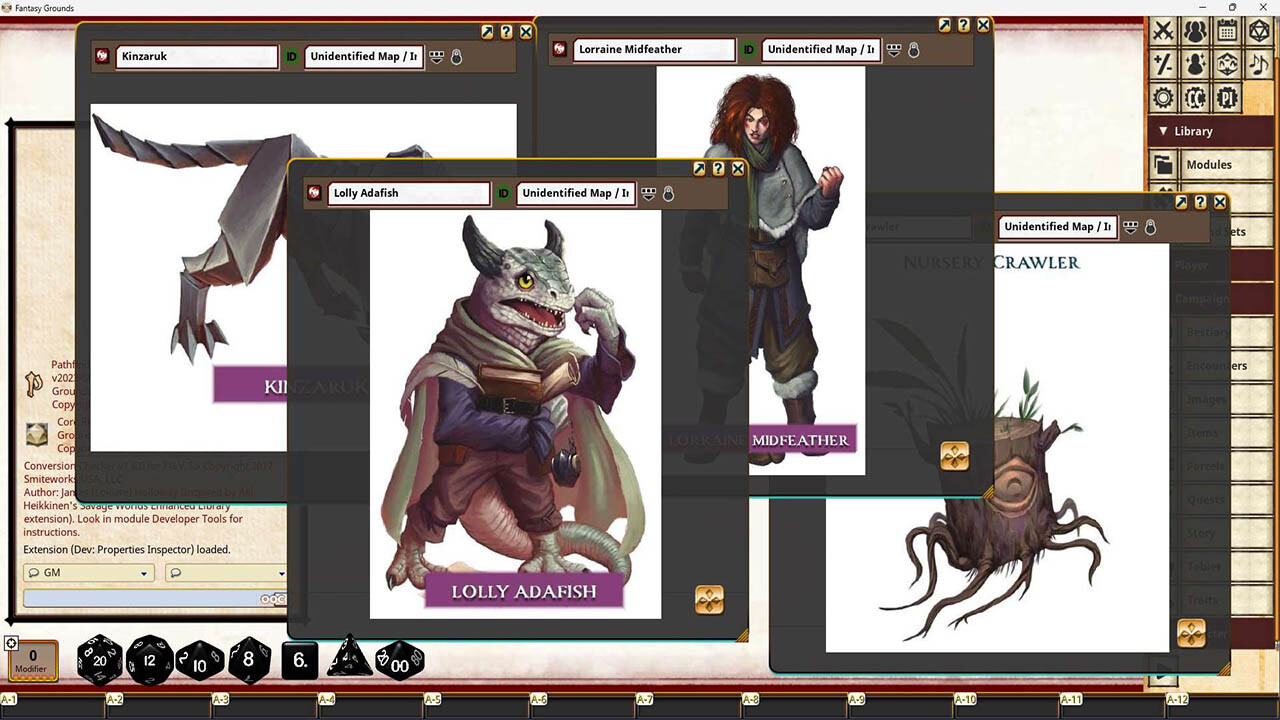The height and width of the screenshot is (720, 1280).
Task: Toggle player sharing icon on Lolly Adafish window
Action: pos(649,194)
